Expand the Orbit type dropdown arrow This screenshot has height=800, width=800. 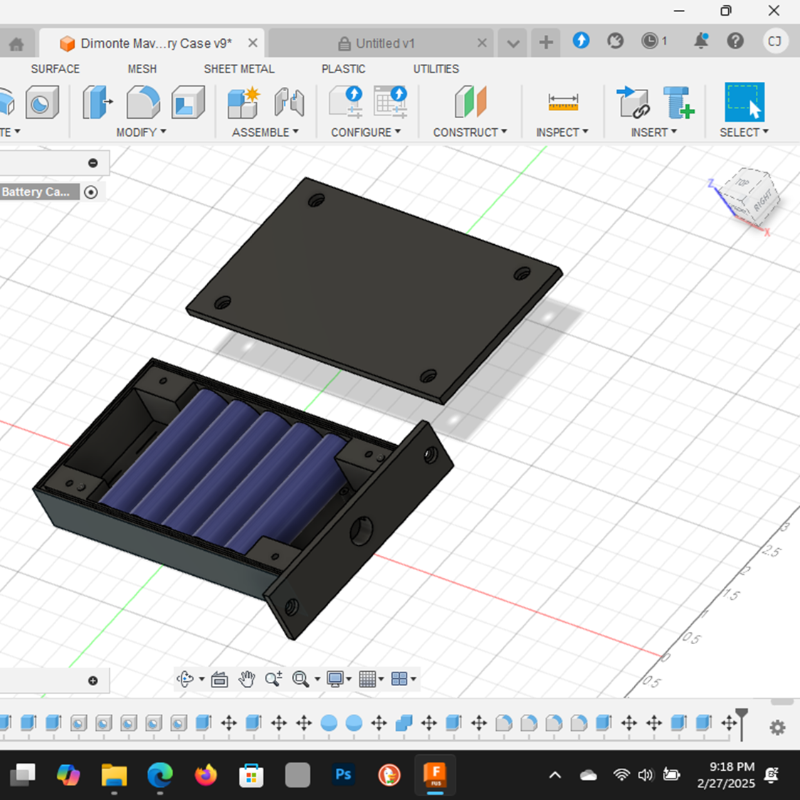[202, 679]
